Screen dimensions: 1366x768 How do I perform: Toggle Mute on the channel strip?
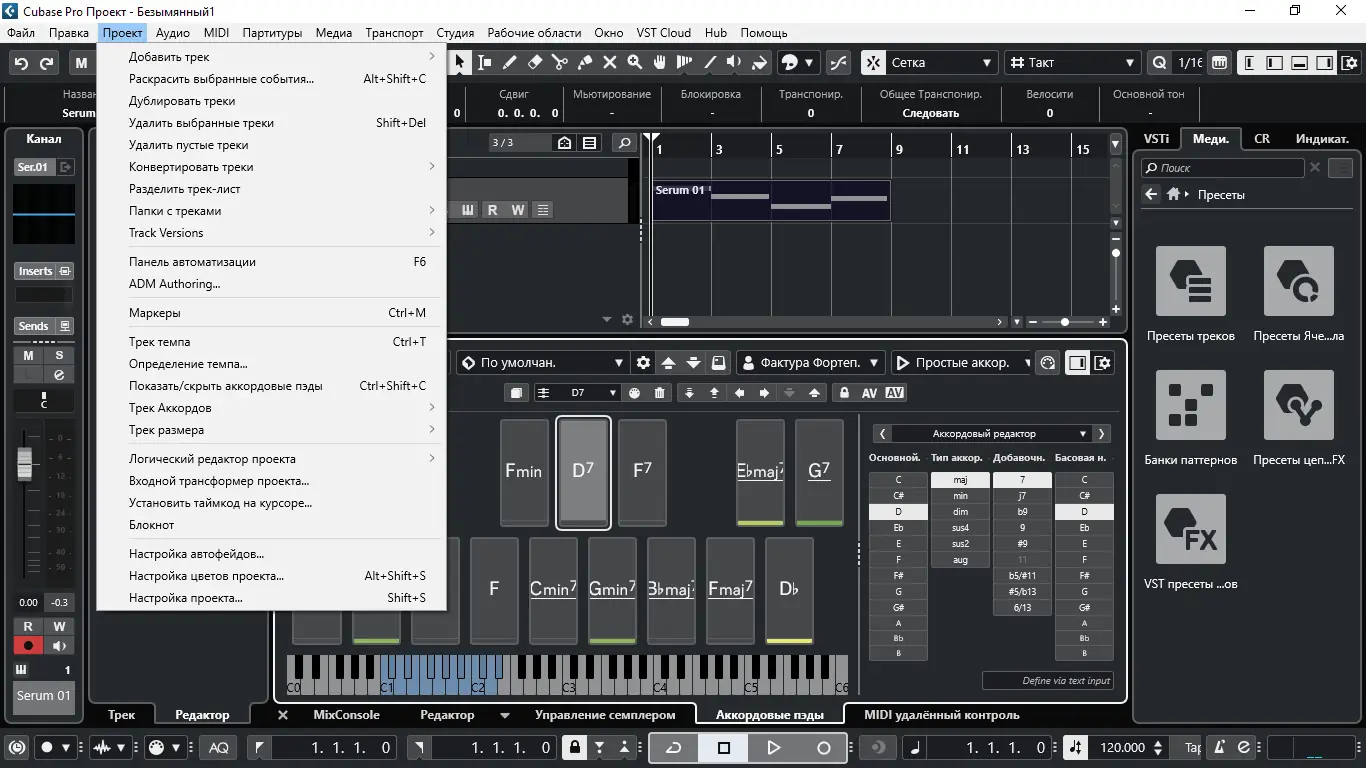(28, 355)
